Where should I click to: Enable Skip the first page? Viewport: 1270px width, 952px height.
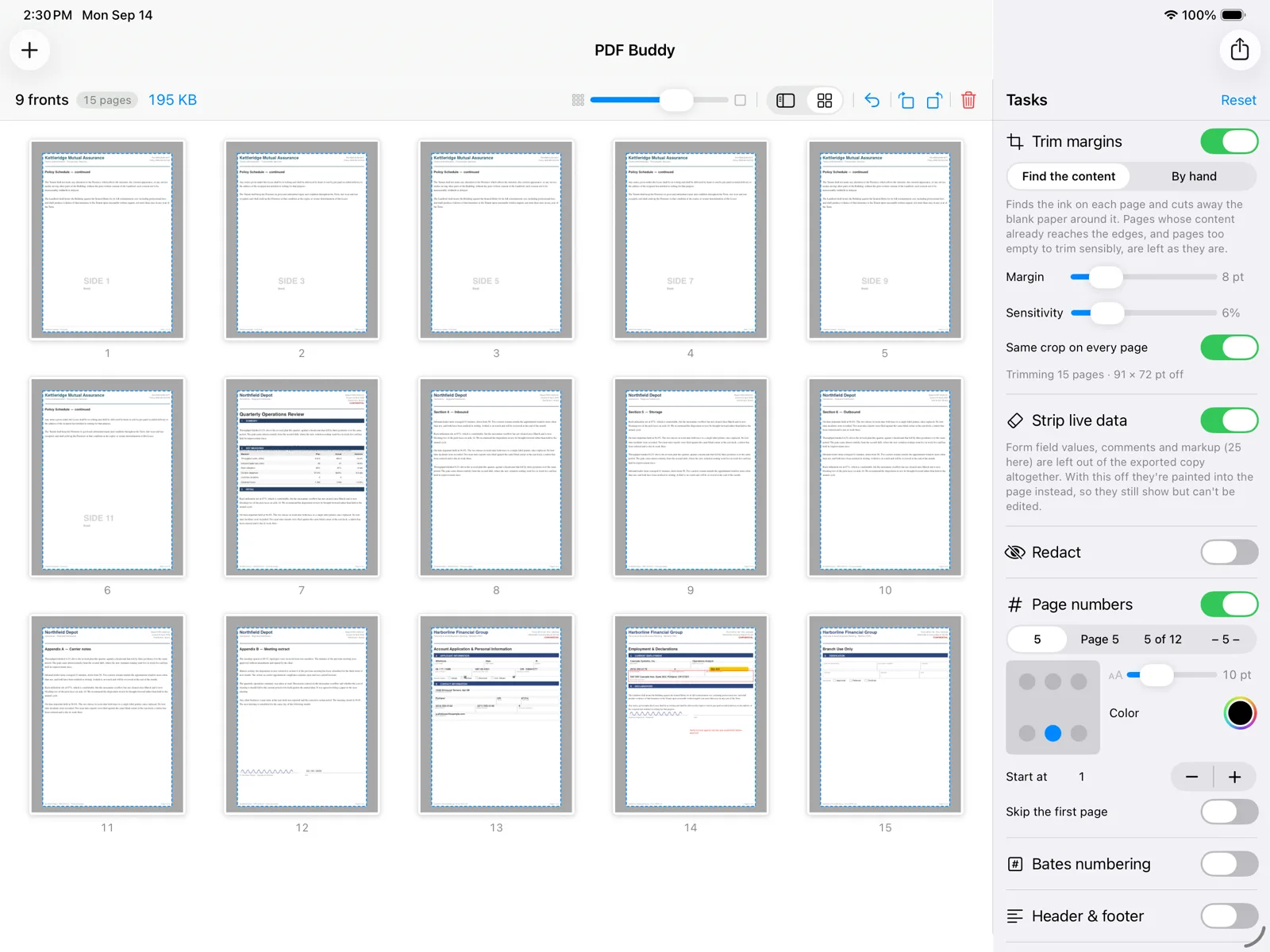click(x=1230, y=812)
